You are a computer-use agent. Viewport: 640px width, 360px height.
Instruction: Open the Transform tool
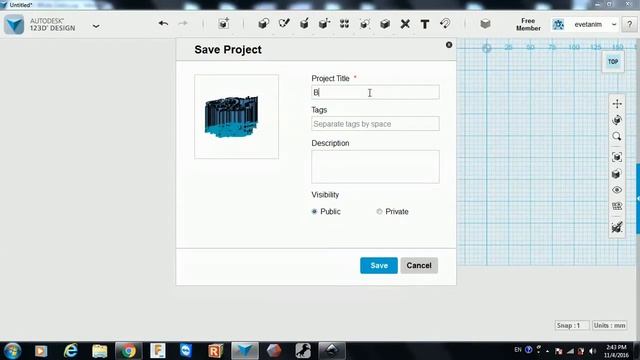[x=223, y=24]
